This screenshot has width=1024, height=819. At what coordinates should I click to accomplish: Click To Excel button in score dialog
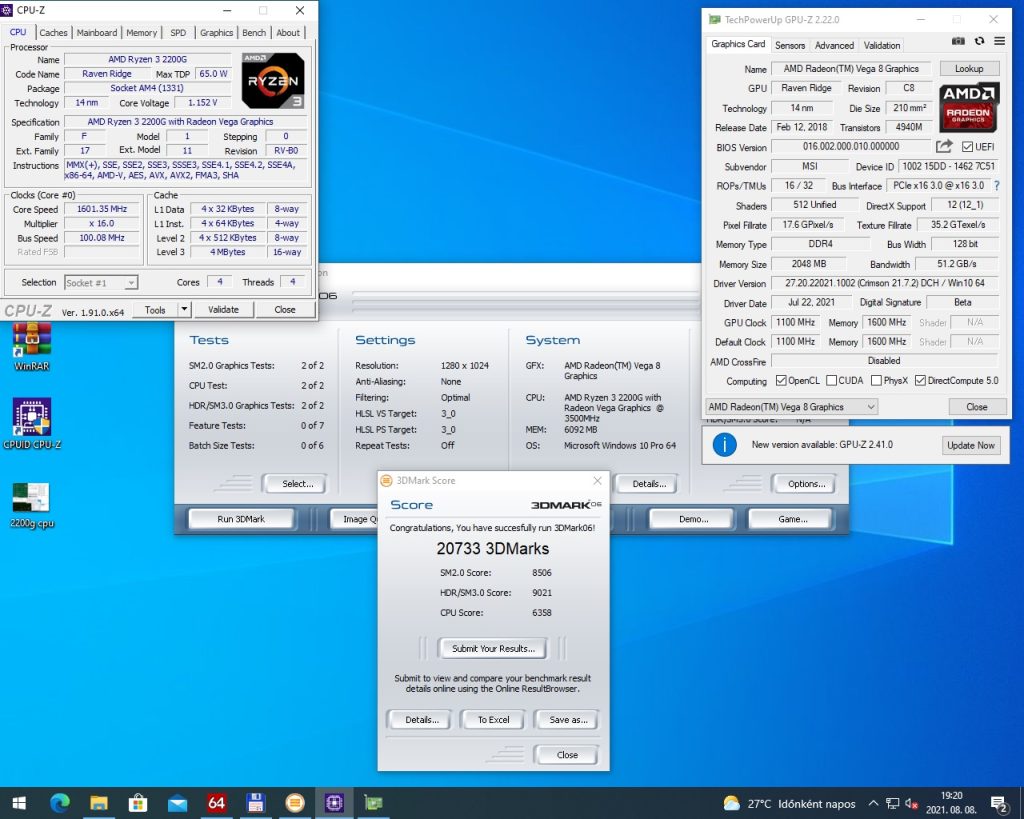pyautogui.click(x=493, y=720)
